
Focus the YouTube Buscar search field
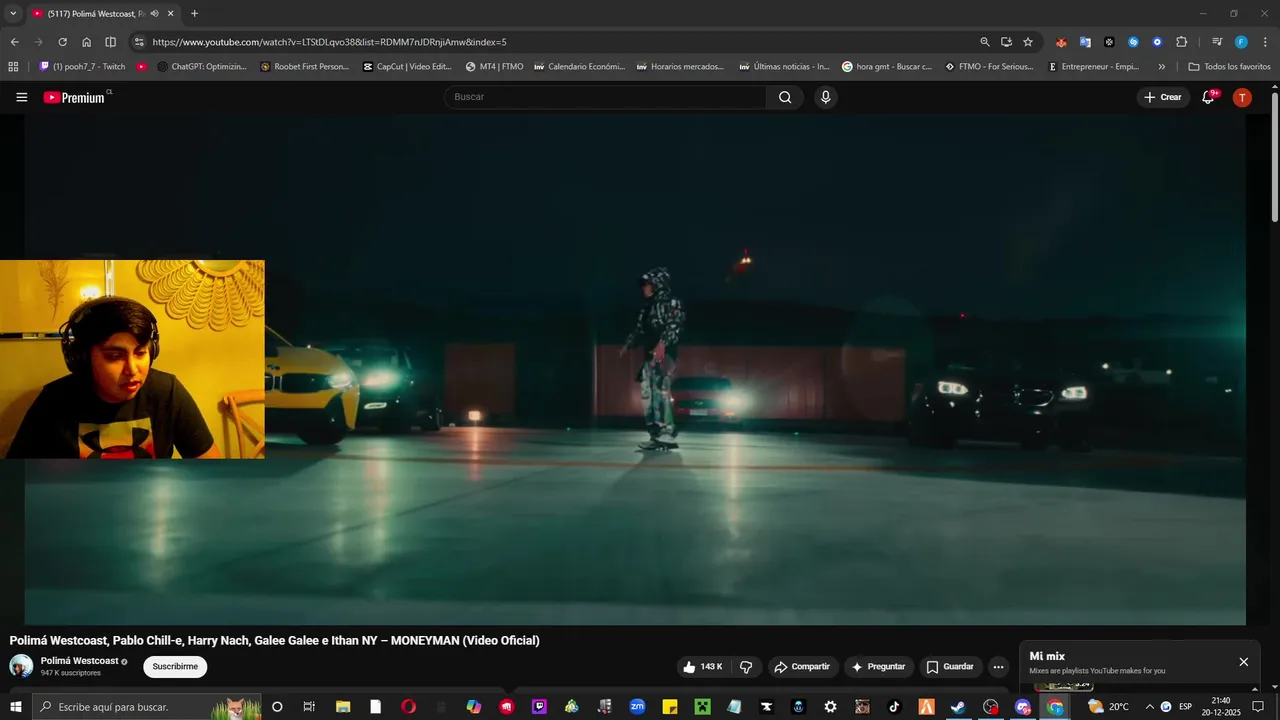pyautogui.click(x=605, y=97)
